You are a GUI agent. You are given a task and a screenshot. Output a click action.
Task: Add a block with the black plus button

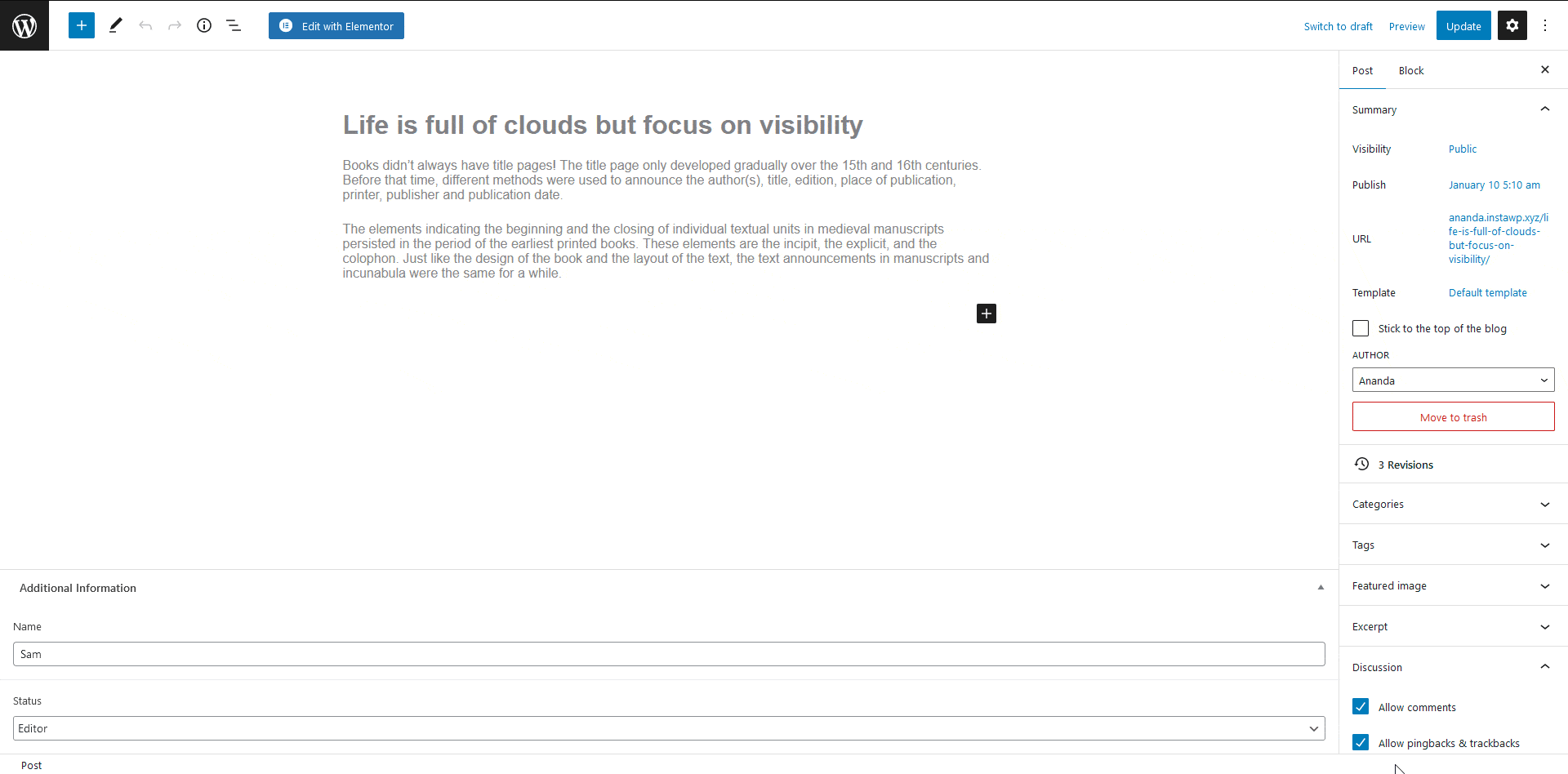[x=986, y=314]
